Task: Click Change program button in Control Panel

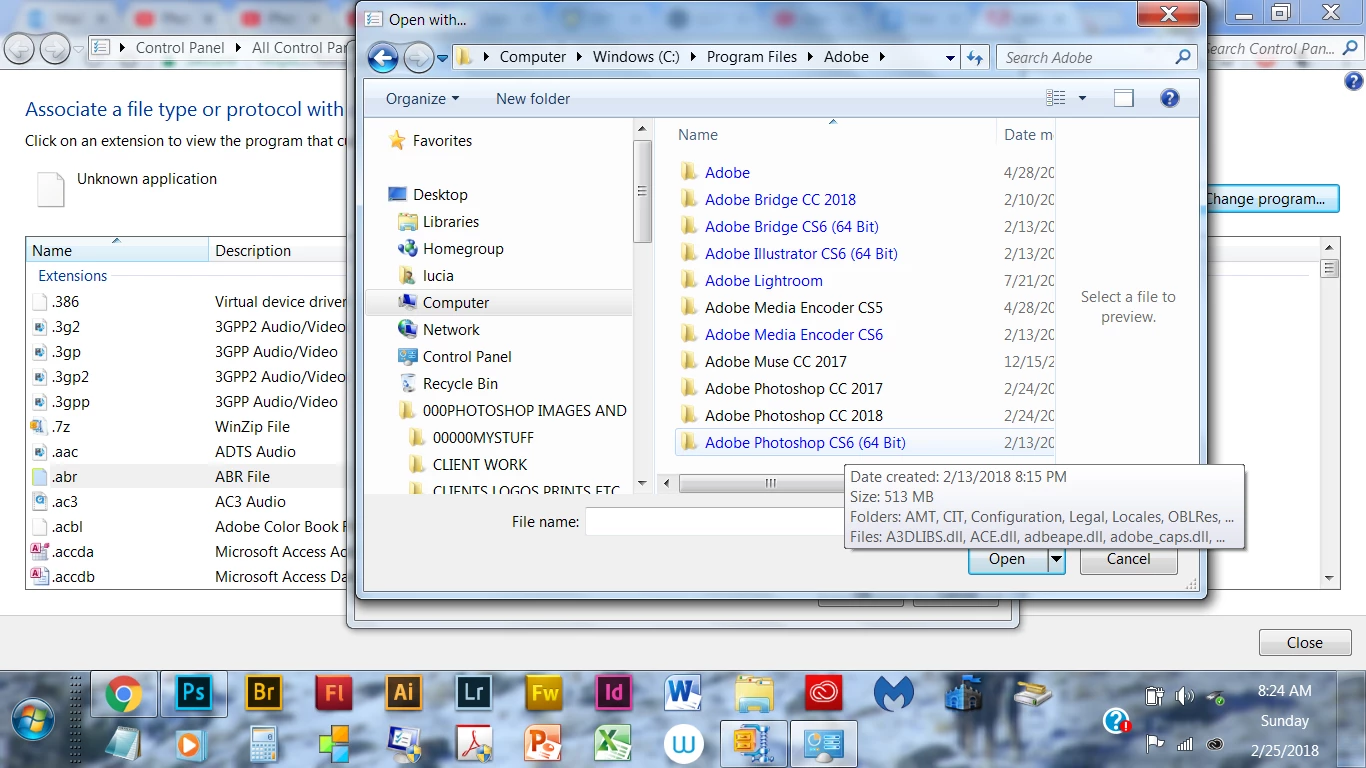Action: [x=1270, y=199]
